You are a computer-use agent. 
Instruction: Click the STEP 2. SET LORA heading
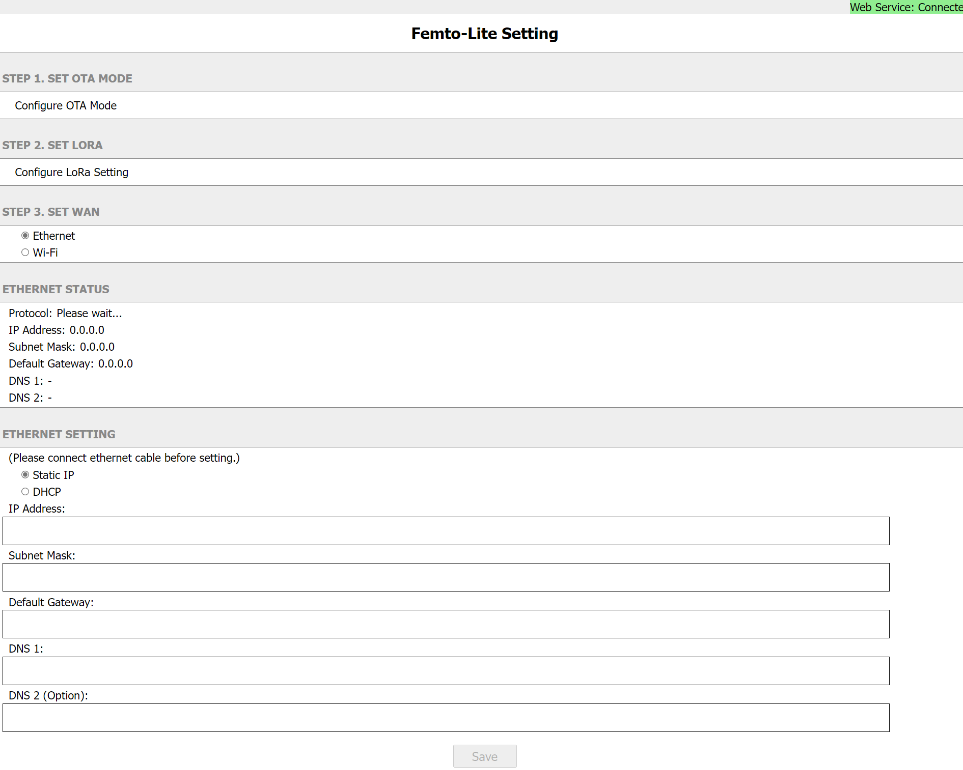pyautogui.click(x=53, y=146)
